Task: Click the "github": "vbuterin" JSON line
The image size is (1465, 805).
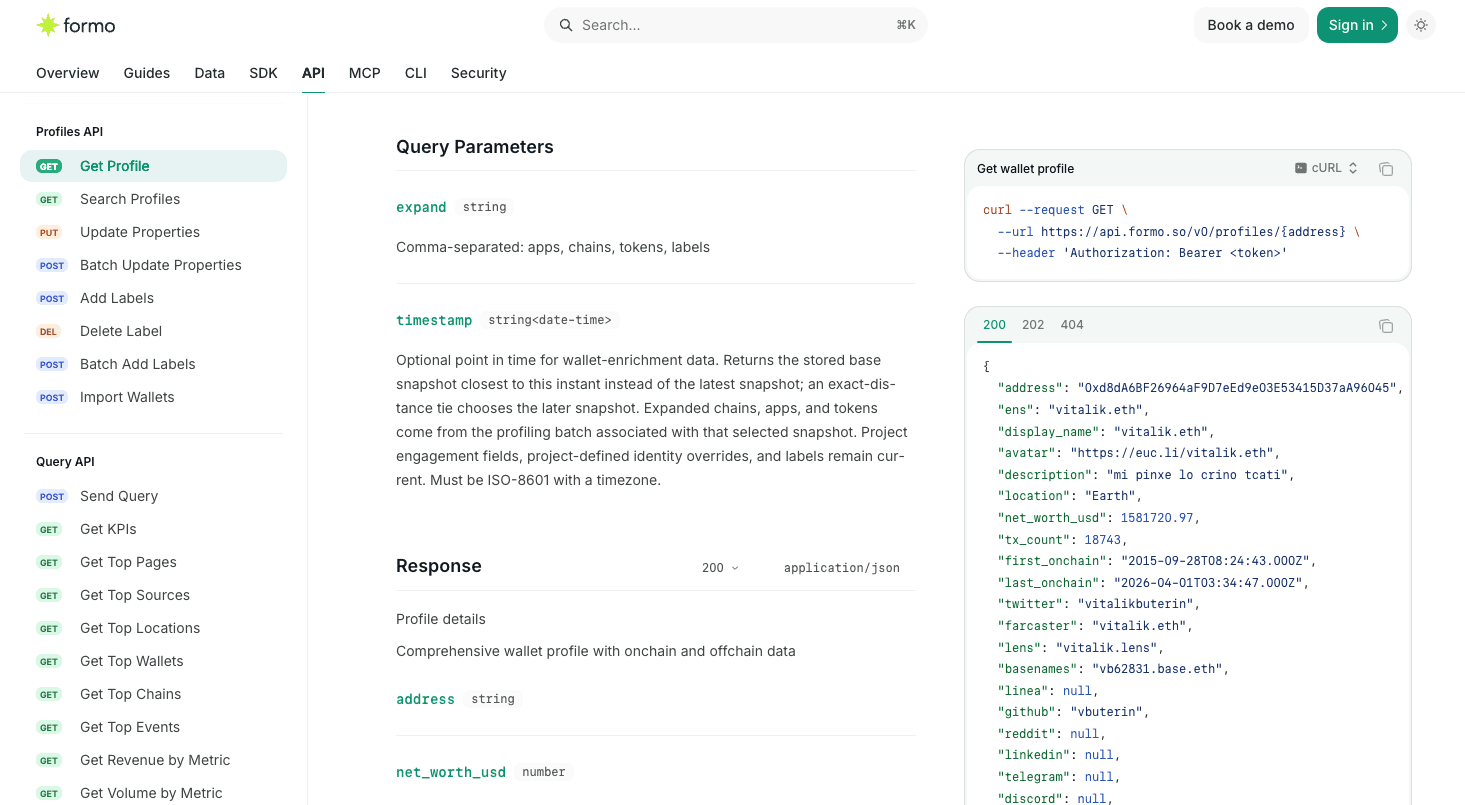Action: [1074, 712]
